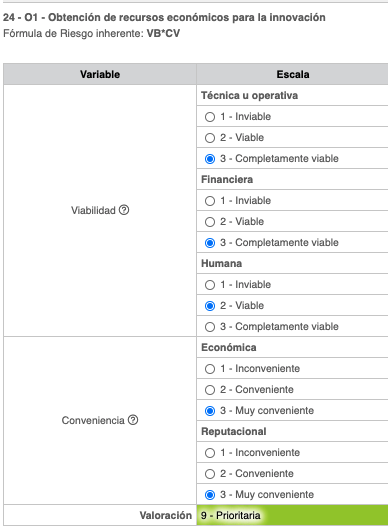
Task: Open the Conveniencia help question mark icon
Action: point(133,420)
